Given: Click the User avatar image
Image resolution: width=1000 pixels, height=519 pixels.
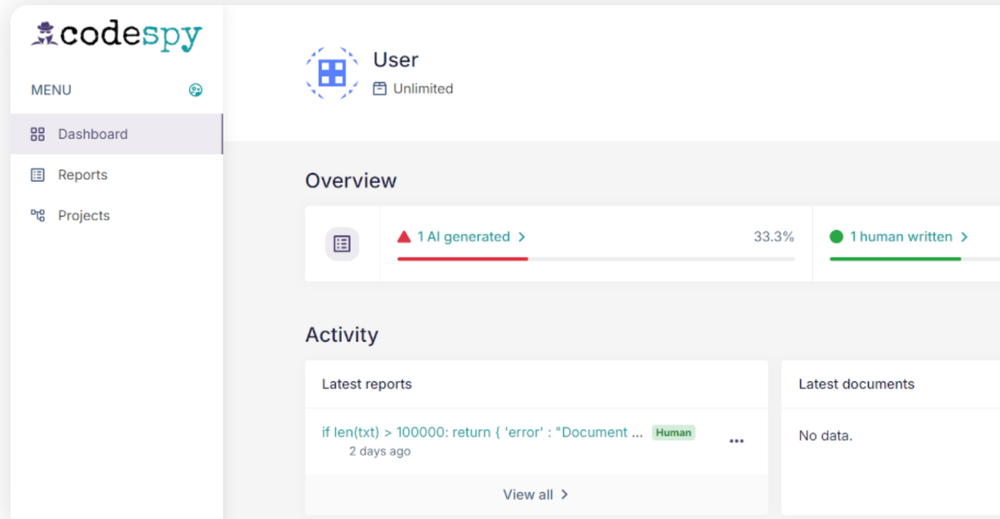Looking at the screenshot, I should click(332, 73).
